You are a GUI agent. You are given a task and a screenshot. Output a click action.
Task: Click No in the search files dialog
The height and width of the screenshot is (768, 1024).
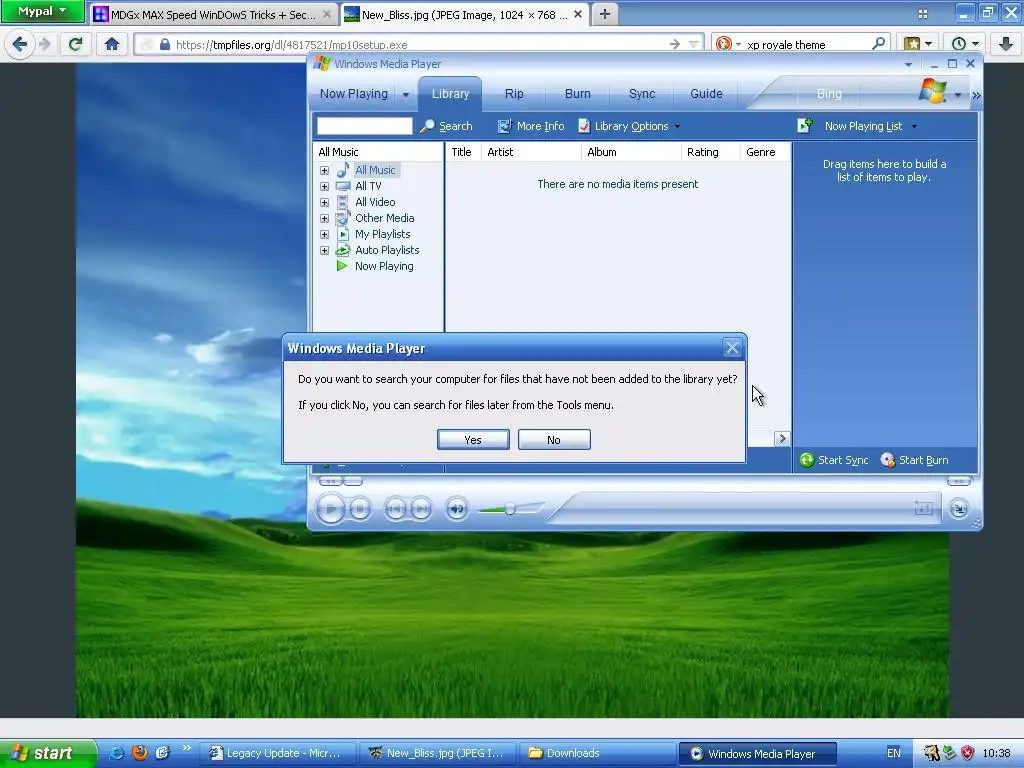tap(554, 440)
